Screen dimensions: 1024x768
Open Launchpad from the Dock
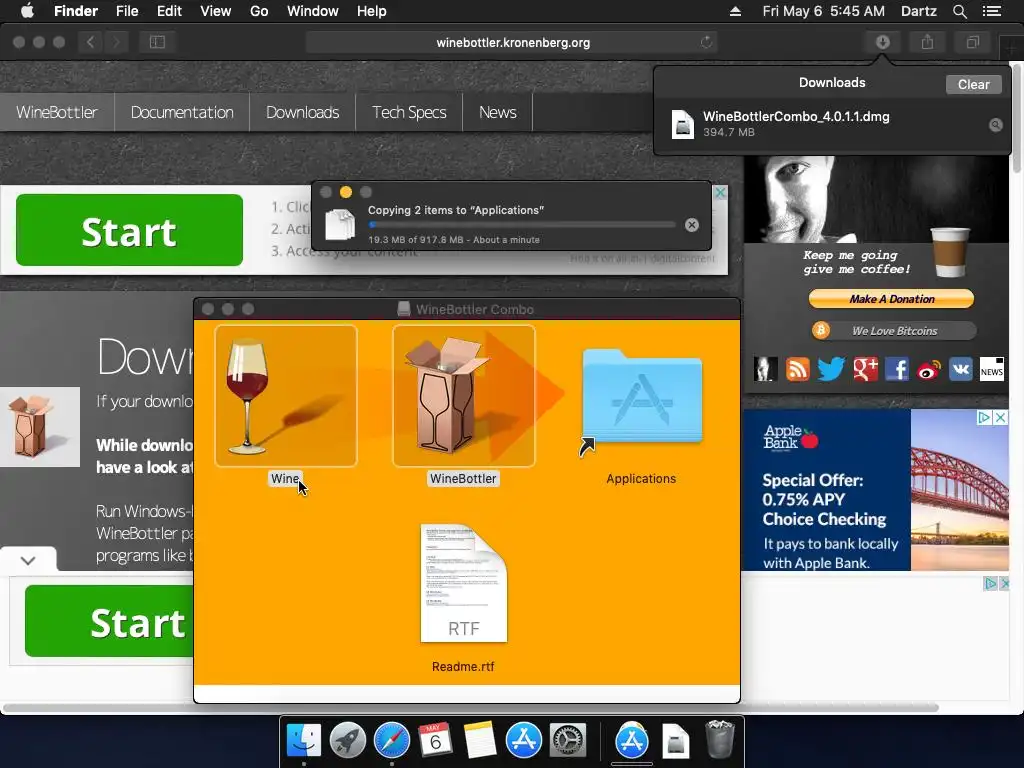pos(347,741)
